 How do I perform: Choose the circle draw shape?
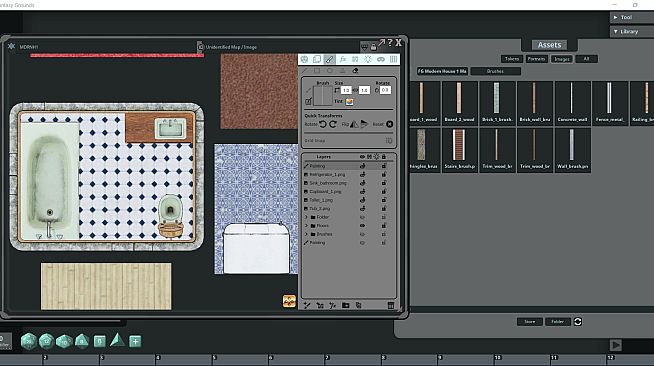330,71
